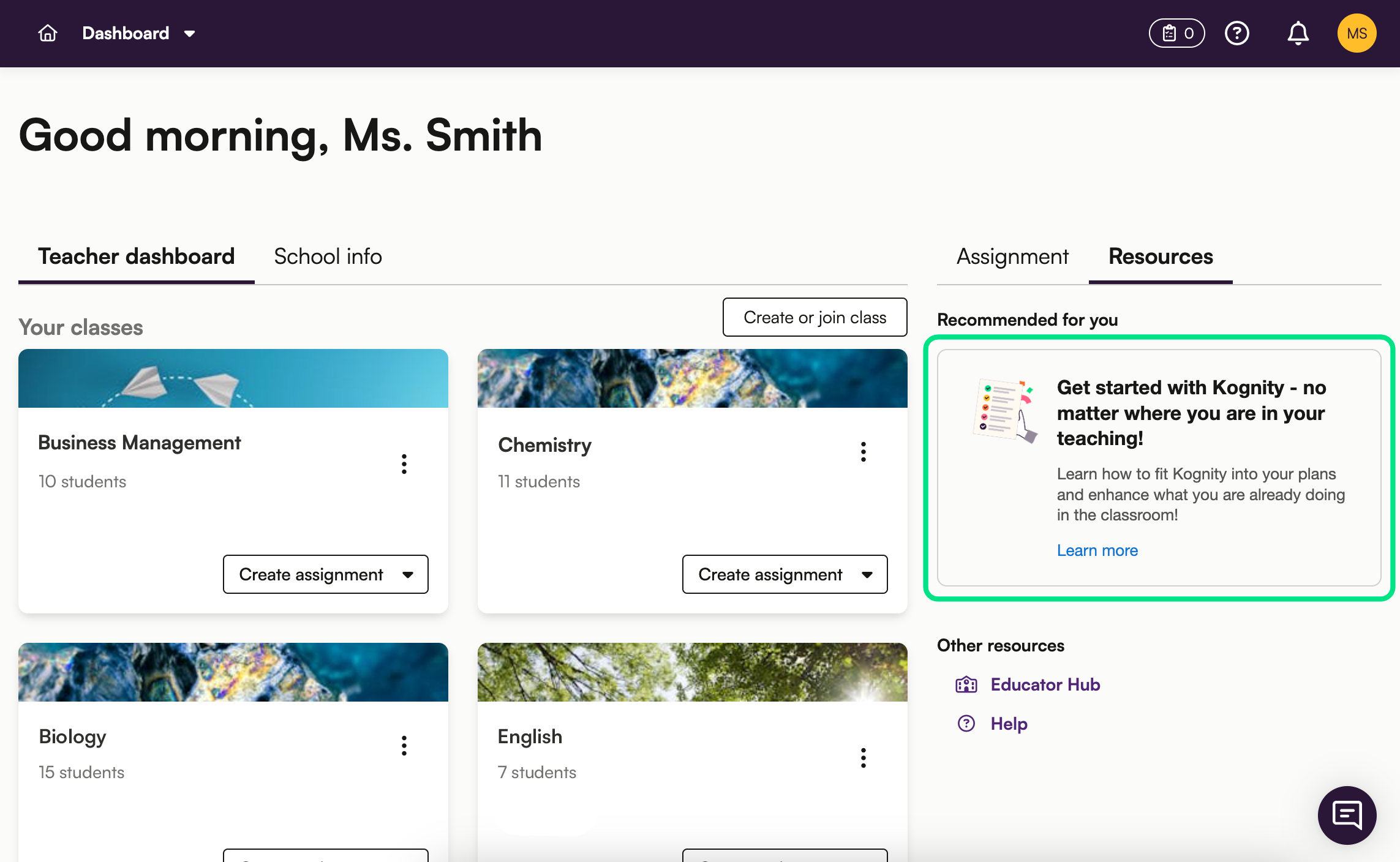Click the Create or join class button
The width and height of the screenshot is (1400, 862).
click(815, 317)
